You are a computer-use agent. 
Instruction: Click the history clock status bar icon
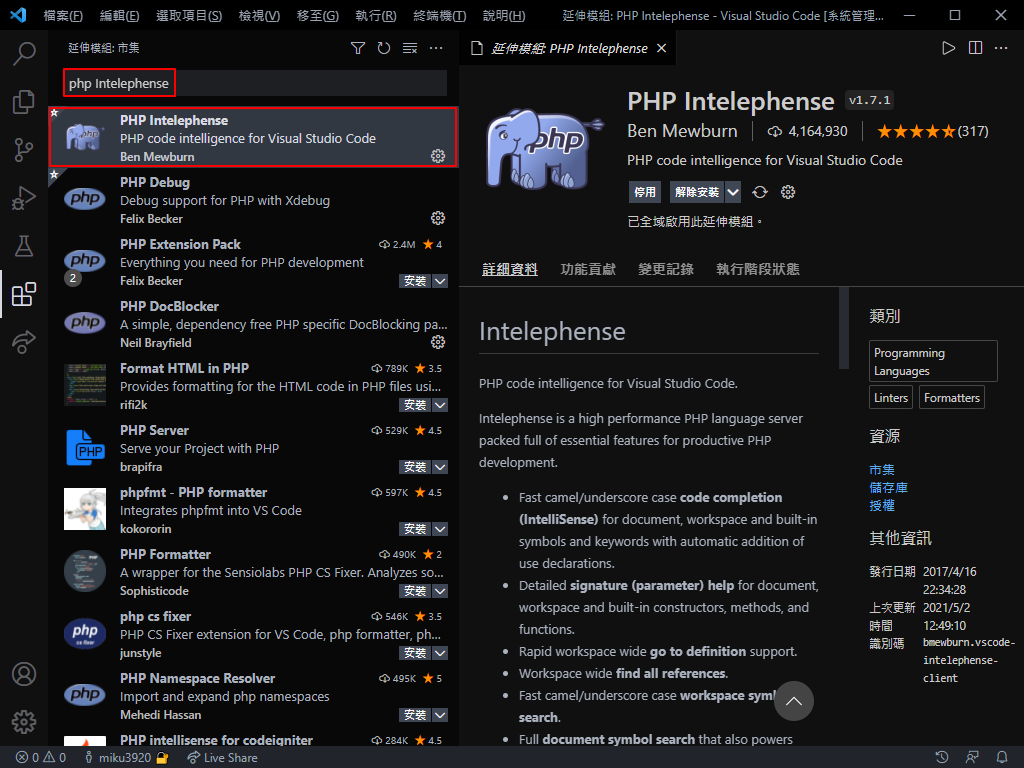point(942,758)
